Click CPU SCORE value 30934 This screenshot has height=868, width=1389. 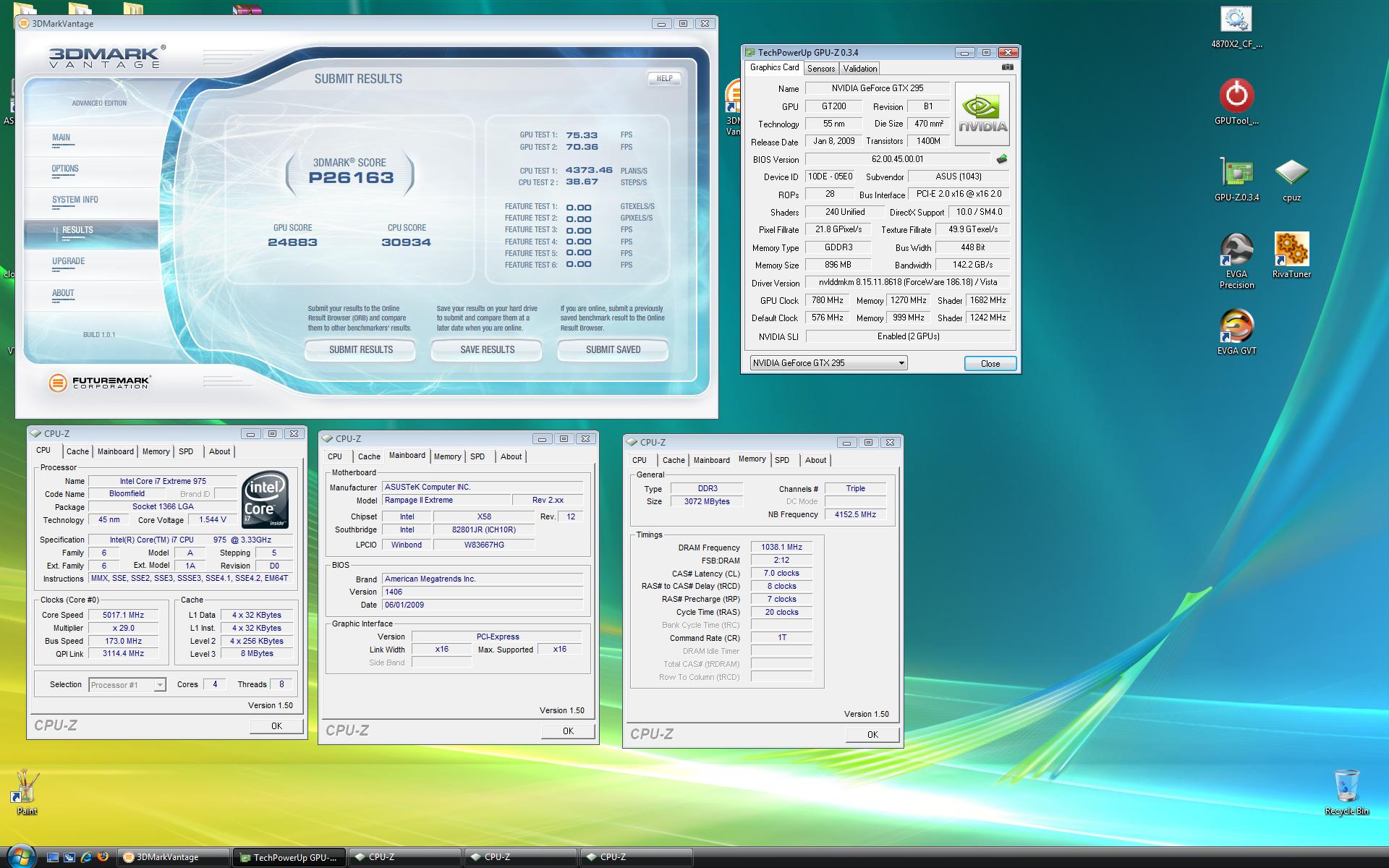406,242
